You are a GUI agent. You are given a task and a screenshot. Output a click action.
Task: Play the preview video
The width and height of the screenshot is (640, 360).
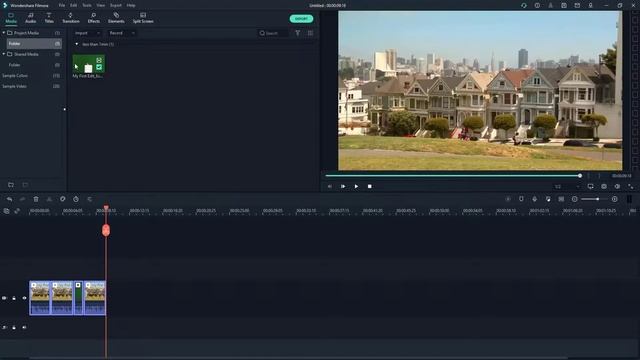tap(356, 187)
